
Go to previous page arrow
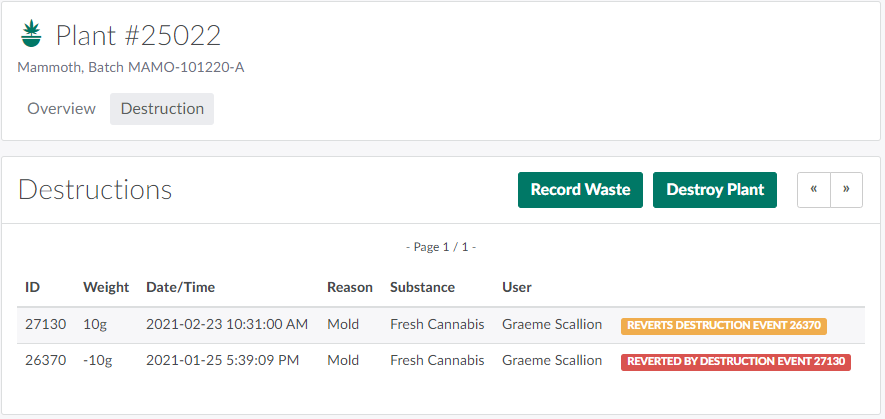(814, 190)
